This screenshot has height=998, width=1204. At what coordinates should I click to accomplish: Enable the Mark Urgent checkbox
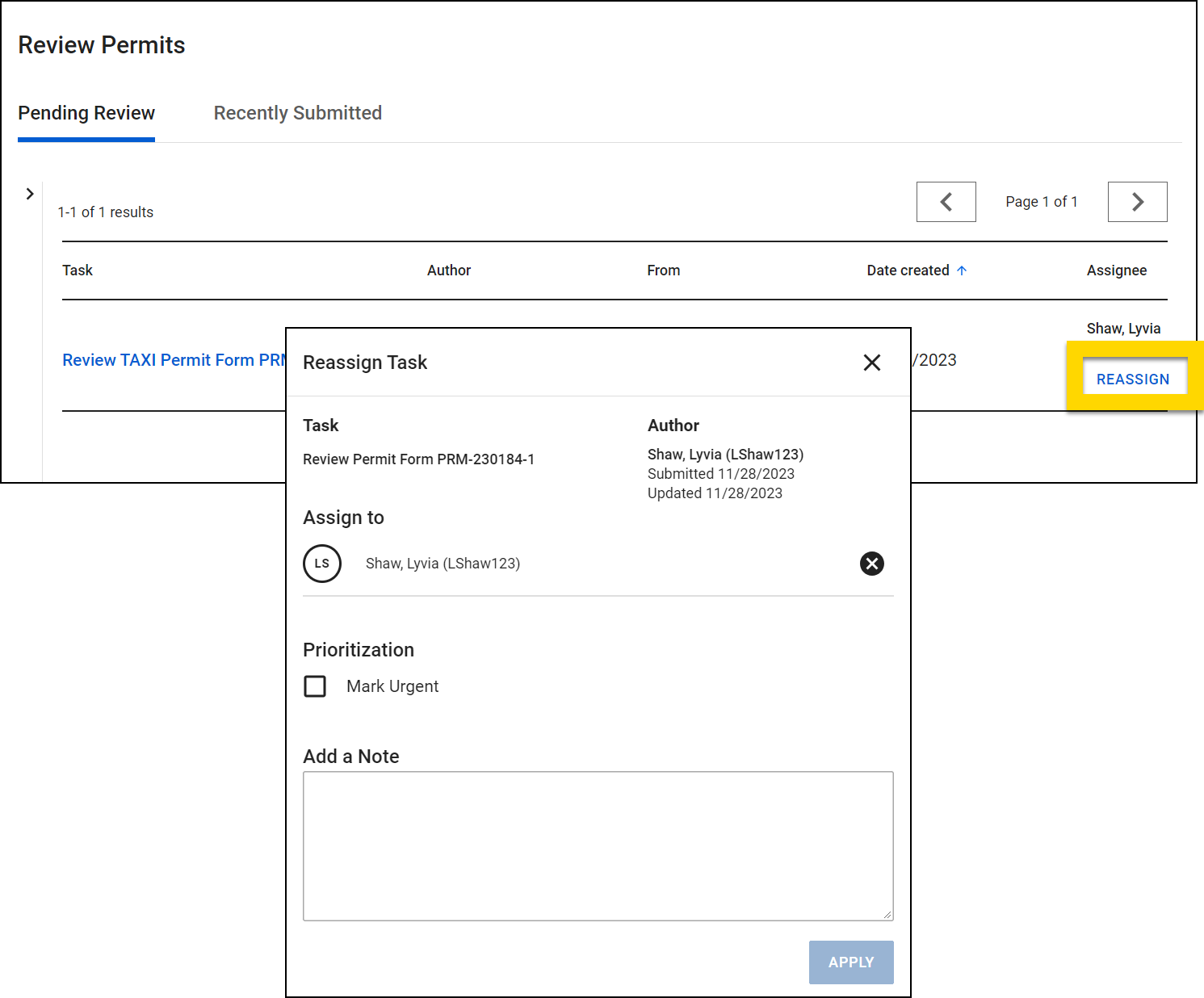[x=315, y=686]
